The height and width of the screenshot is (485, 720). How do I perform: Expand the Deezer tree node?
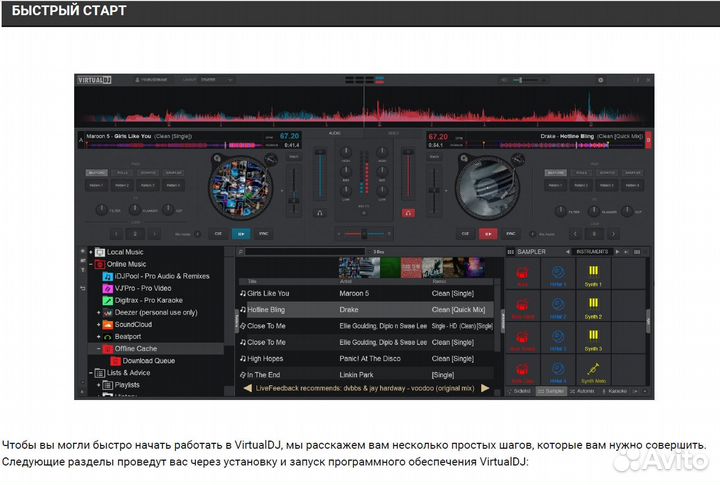(x=98, y=312)
